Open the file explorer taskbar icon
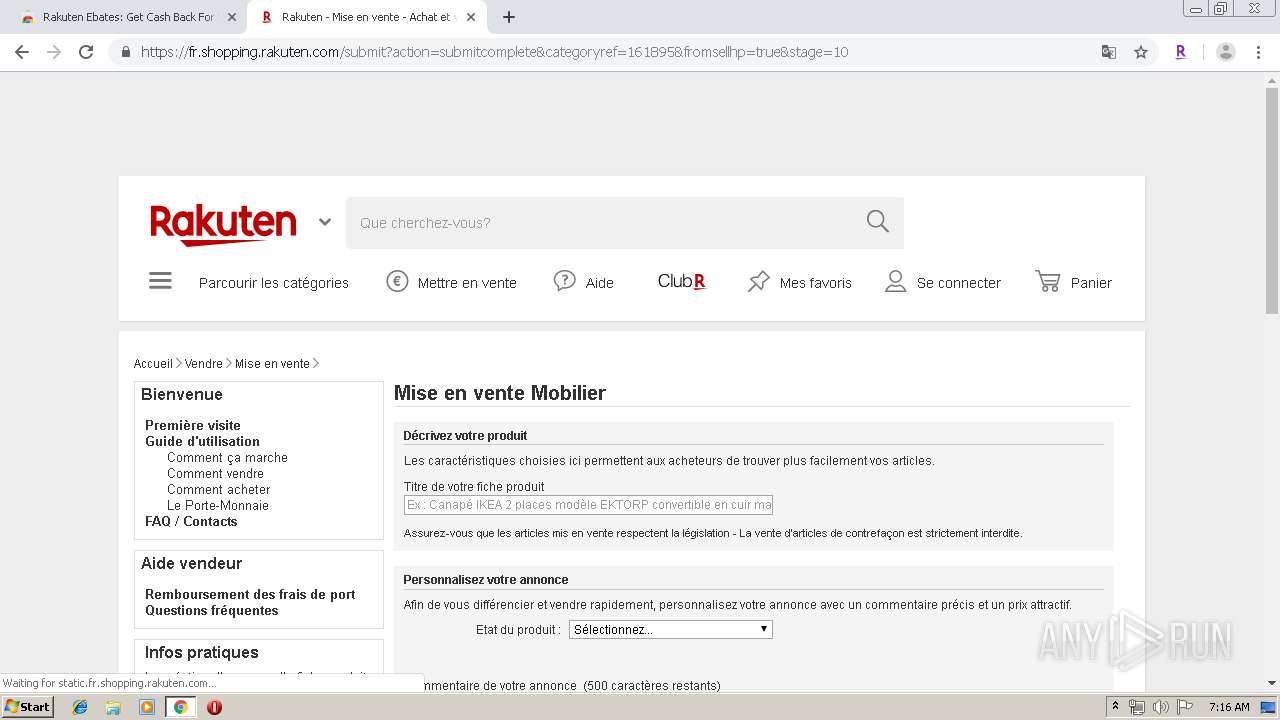This screenshot has height=720, width=1280. pos(113,707)
